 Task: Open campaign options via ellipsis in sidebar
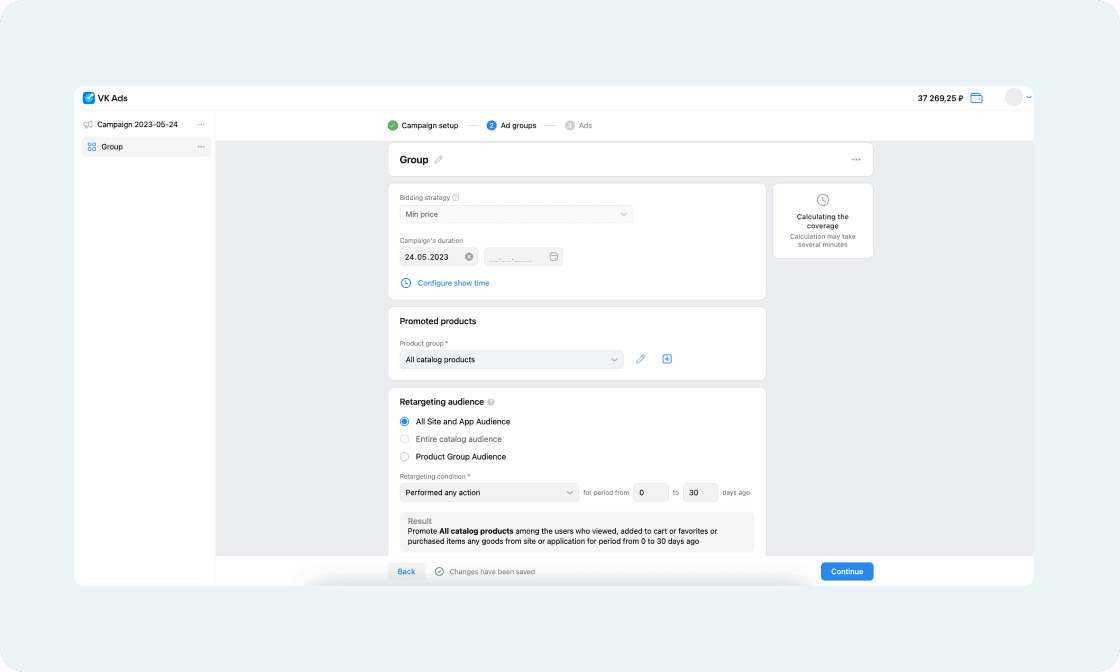click(x=202, y=124)
